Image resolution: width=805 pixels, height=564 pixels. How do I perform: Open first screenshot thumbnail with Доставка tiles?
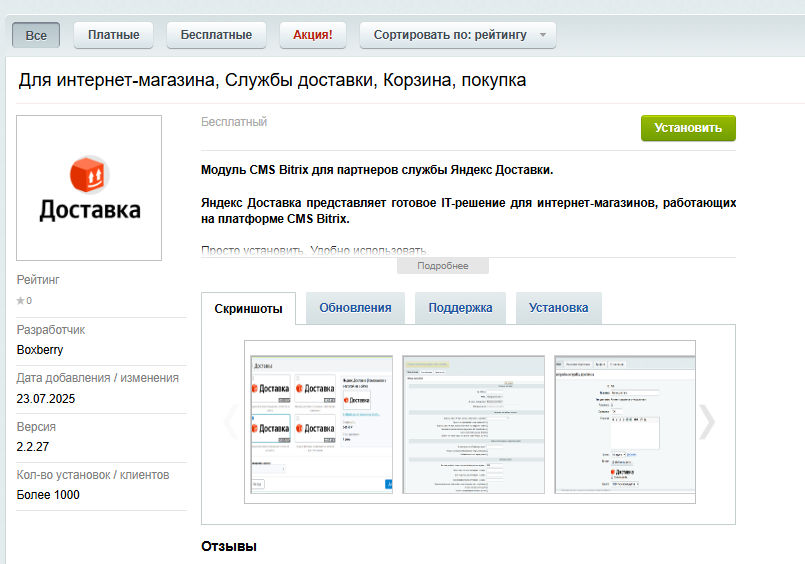[321, 424]
